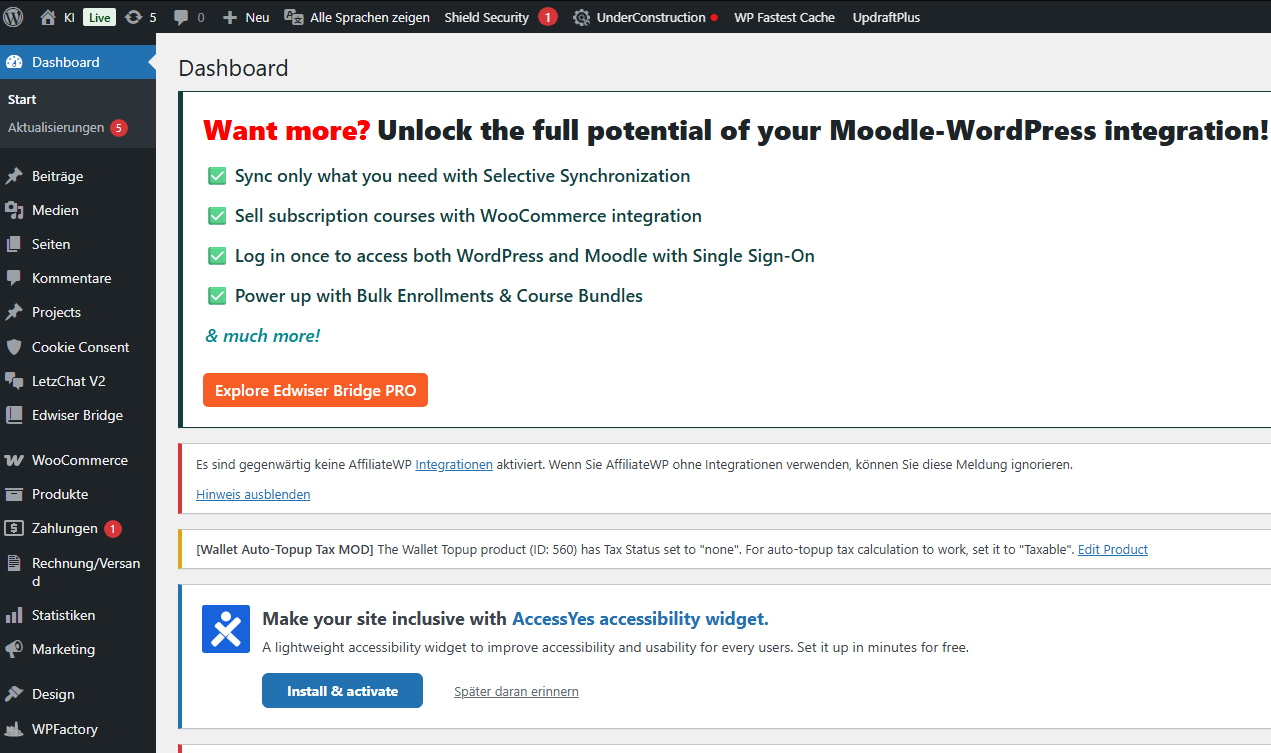Open updates via the refresh arrows icon
1271x753 pixels.
click(x=133, y=17)
